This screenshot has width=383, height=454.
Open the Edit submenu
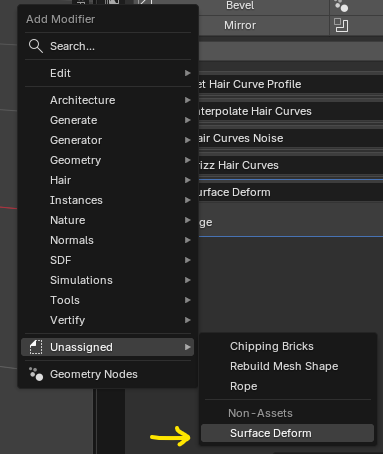pos(107,73)
